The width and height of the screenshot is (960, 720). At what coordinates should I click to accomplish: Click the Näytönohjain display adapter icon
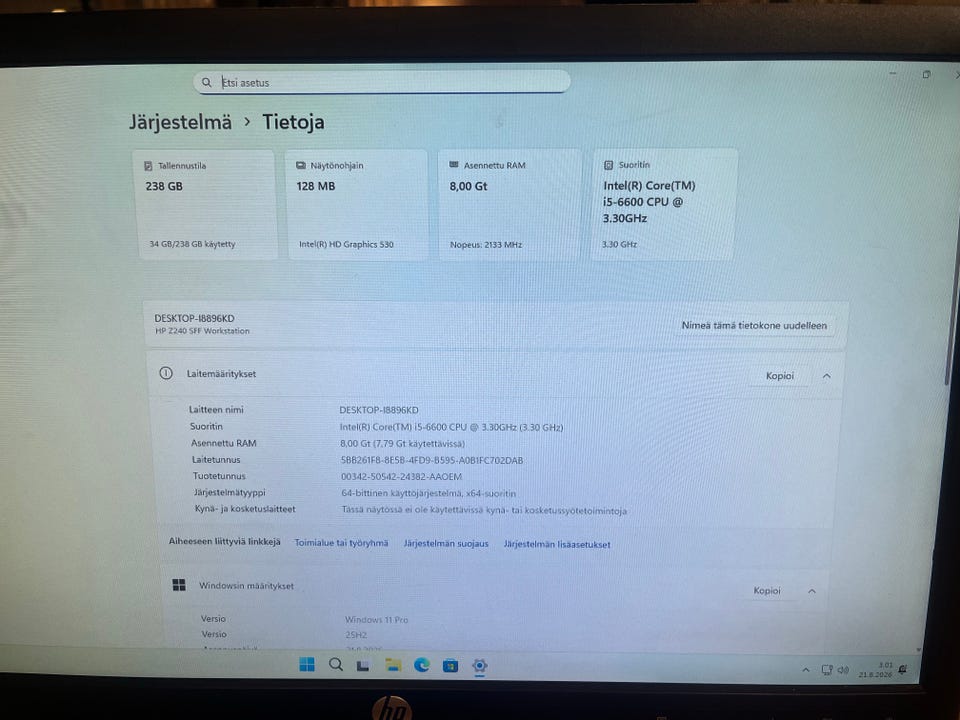(x=301, y=166)
